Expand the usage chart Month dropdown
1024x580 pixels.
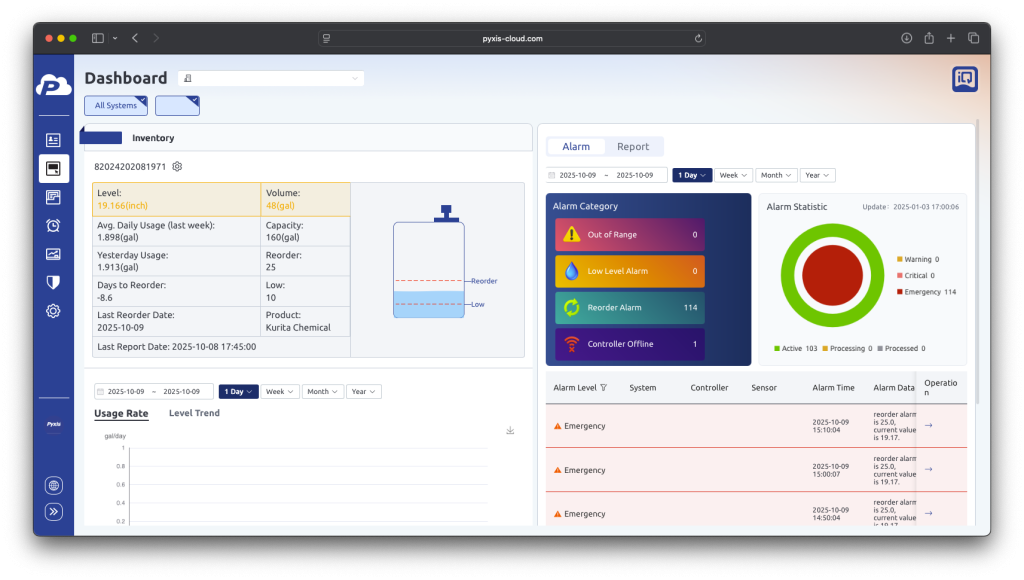321,392
